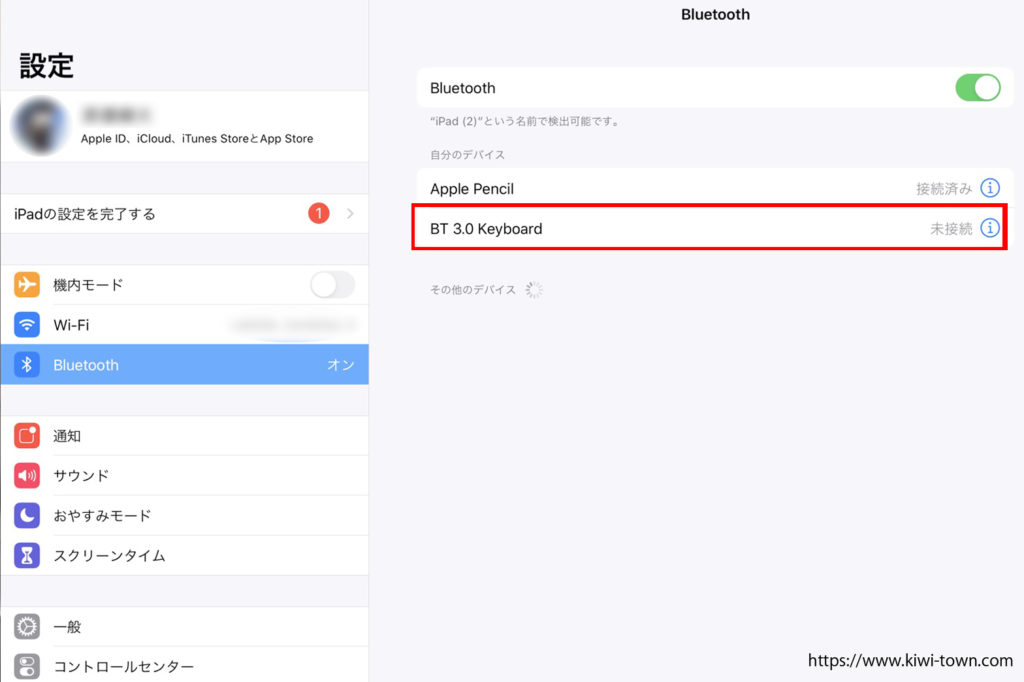
Task: Tap the 設定 title heading
Action: pyautogui.click(x=46, y=66)
